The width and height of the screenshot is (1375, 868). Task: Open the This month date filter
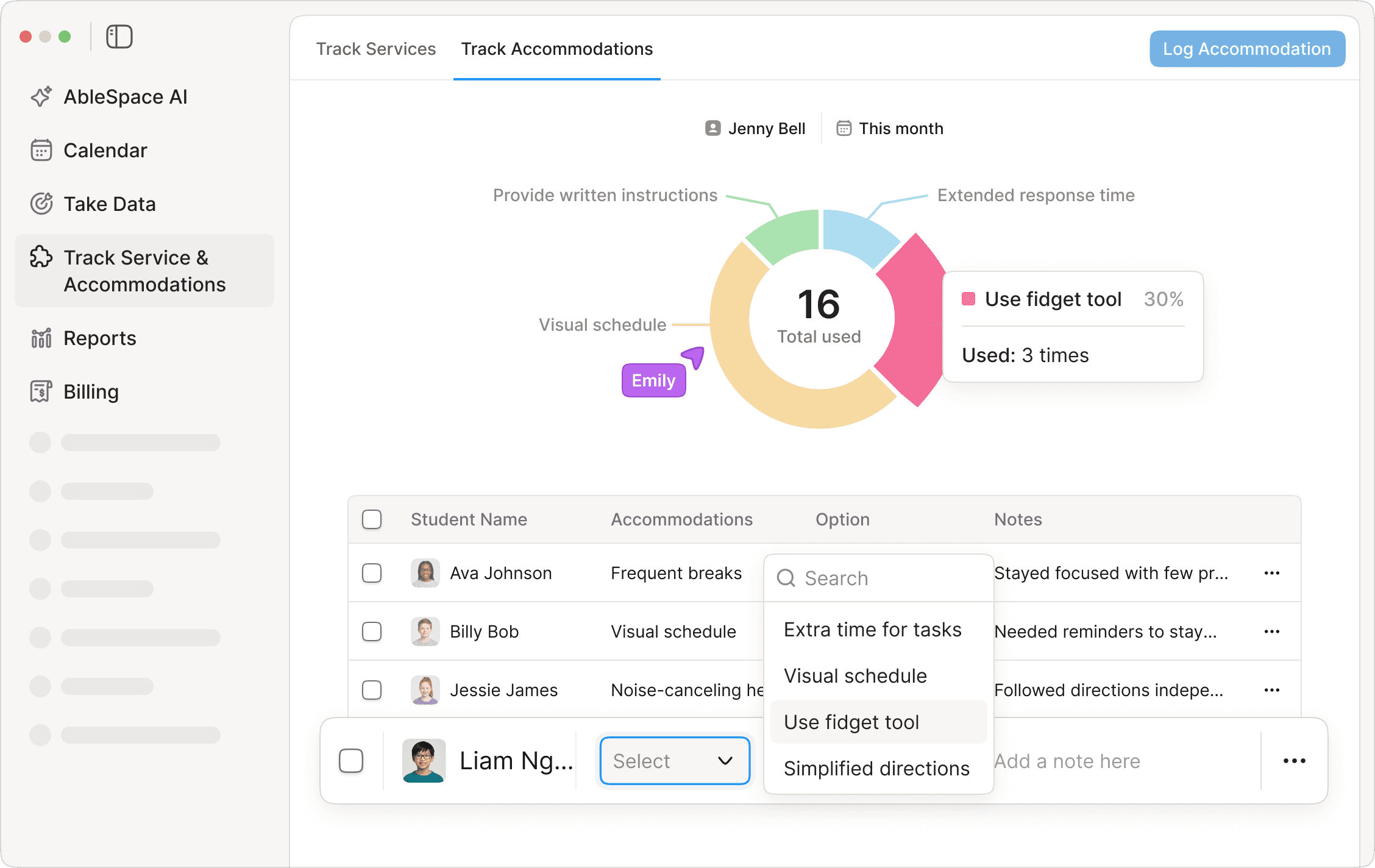[x=890, y=128]
